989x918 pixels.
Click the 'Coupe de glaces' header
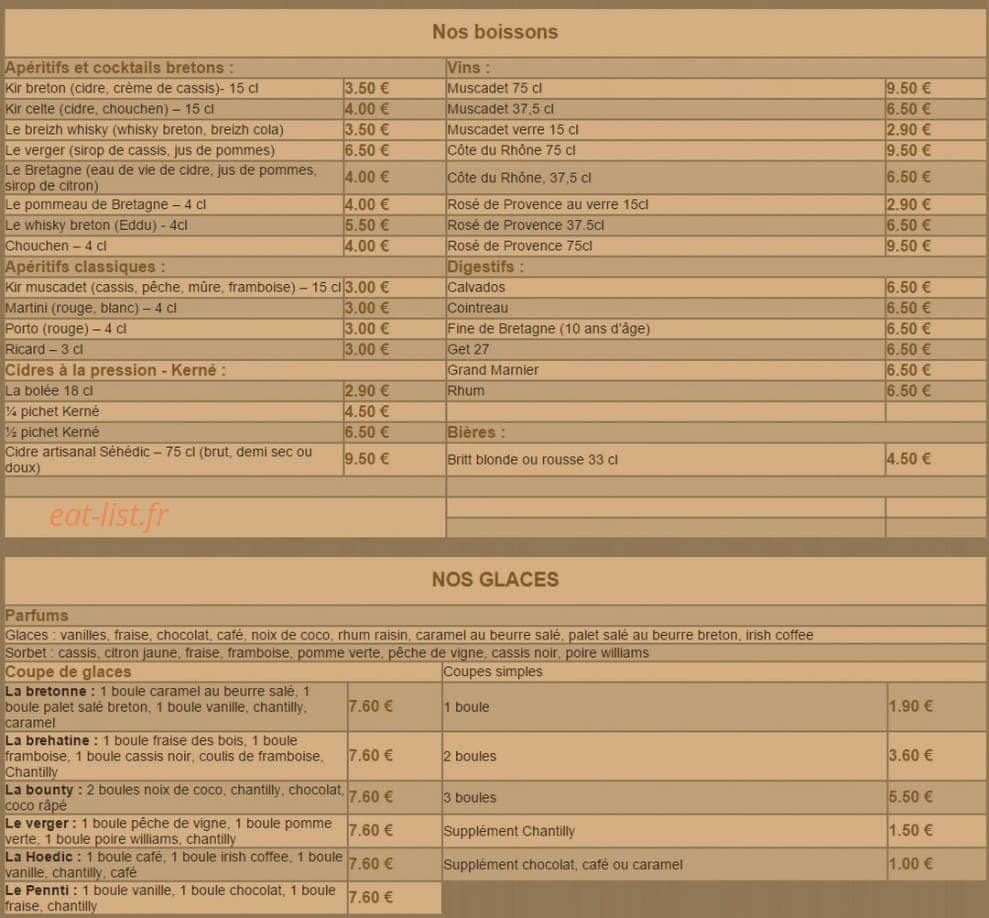(x=68, y=672)
